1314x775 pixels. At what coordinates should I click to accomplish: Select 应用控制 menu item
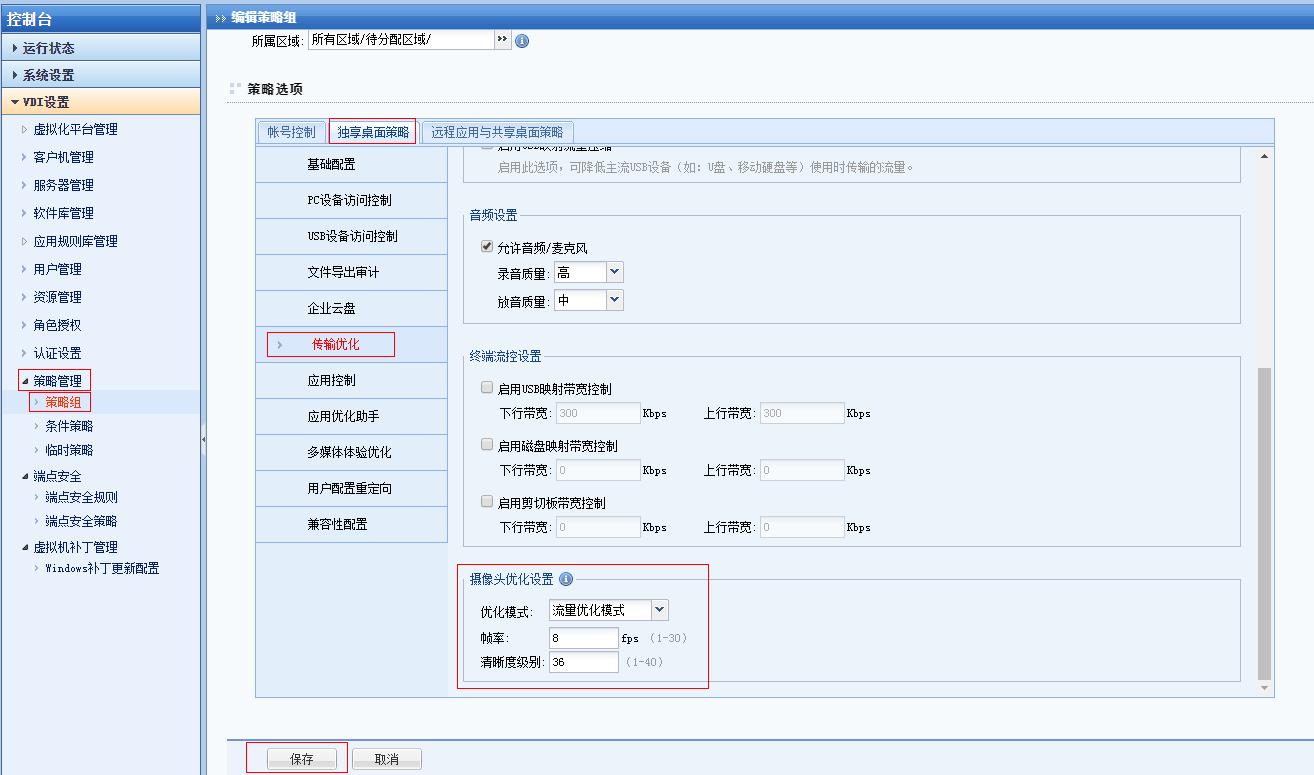pos(351,380)
